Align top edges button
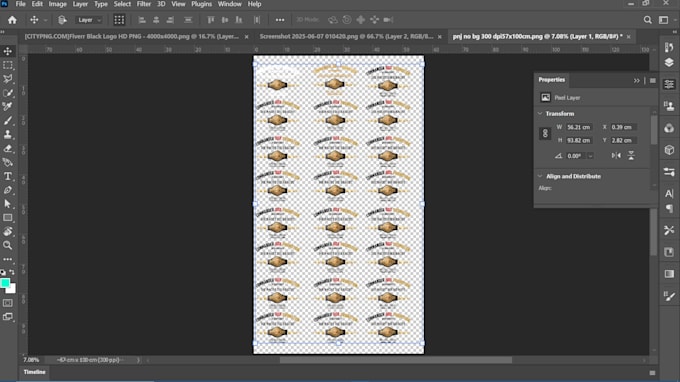The height and width of the screenshot is (382, 680). pyautogui.click(x=211, y=20)
